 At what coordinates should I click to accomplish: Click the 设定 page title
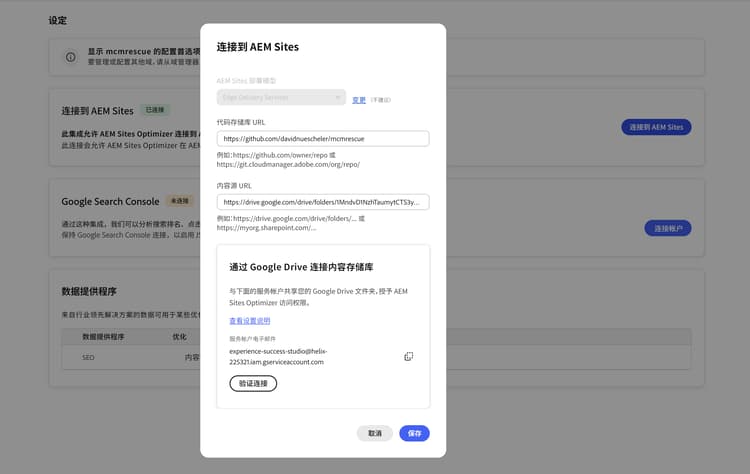57,20
